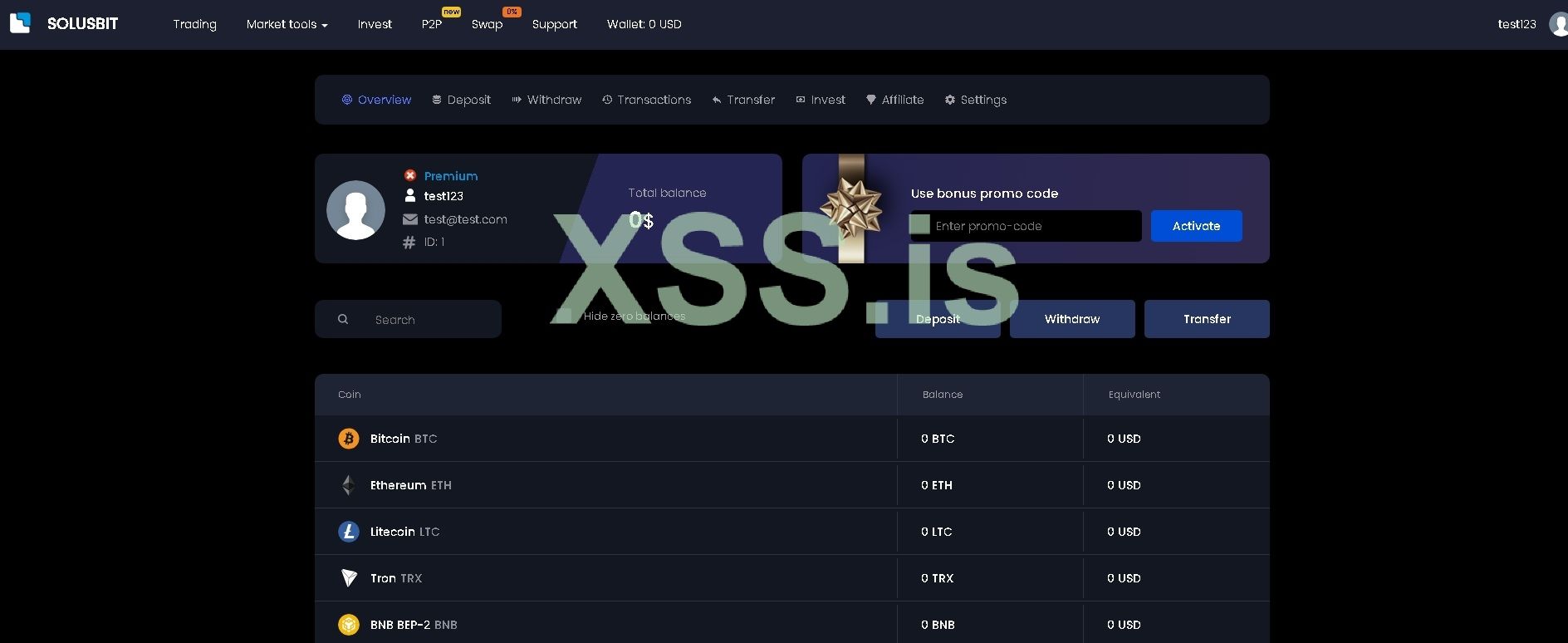
Task: Click the Litecoin coin icon
Action: 349,532
